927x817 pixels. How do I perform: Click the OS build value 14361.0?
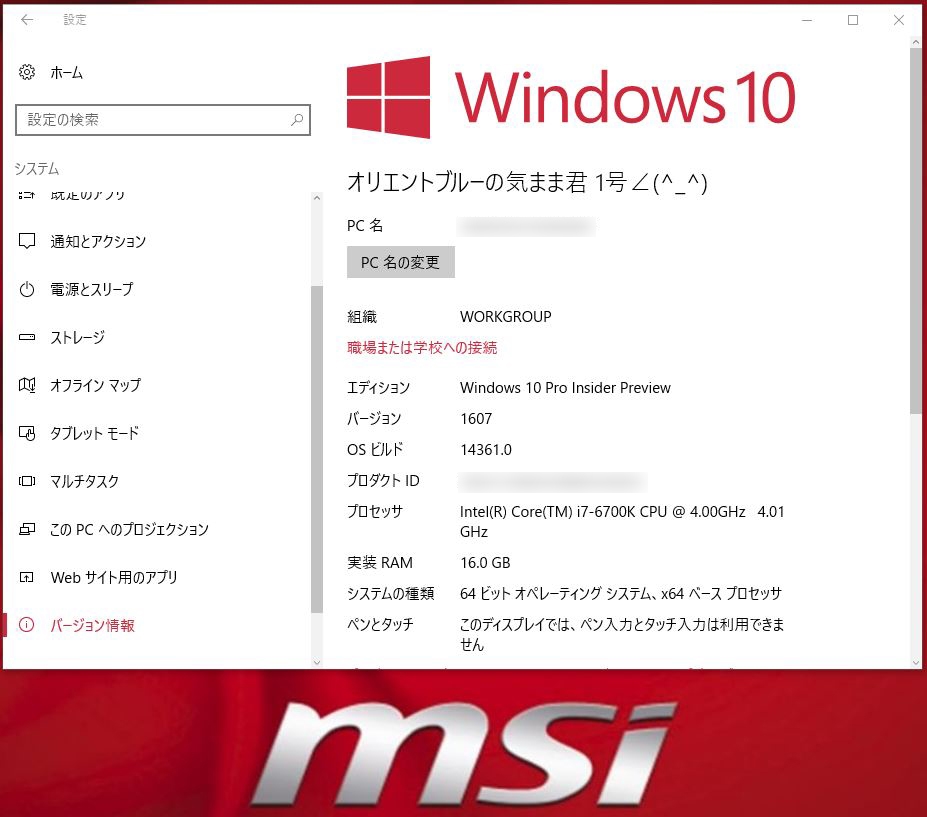coord(485,449)
